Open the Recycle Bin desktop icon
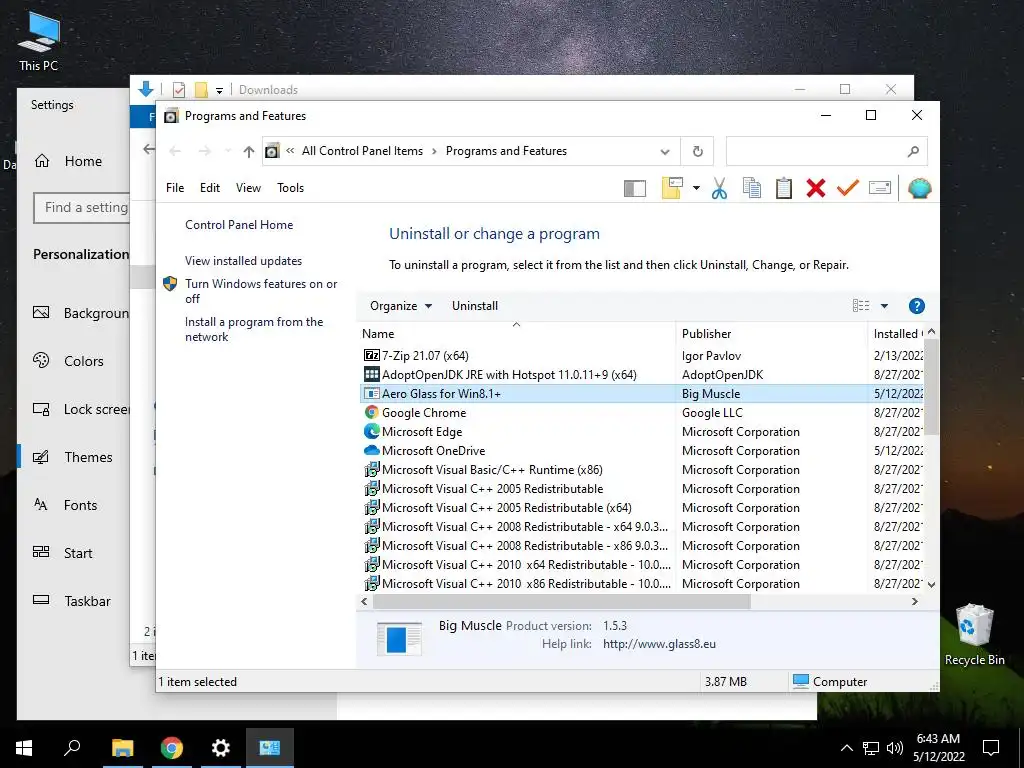This screenshot has width=1024, height=768. 974,634
